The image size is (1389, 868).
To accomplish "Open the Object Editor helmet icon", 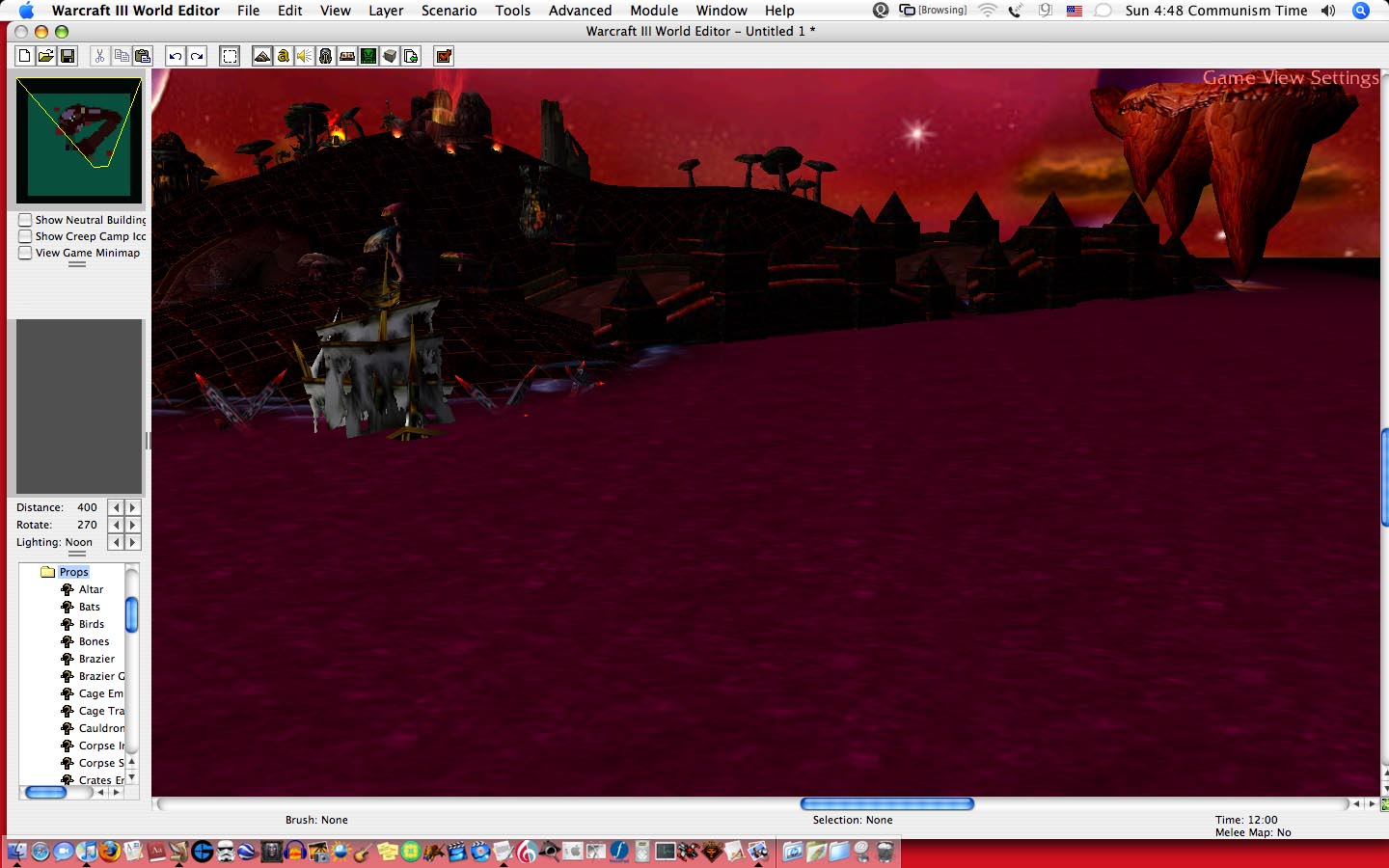I will coord(325,56).
